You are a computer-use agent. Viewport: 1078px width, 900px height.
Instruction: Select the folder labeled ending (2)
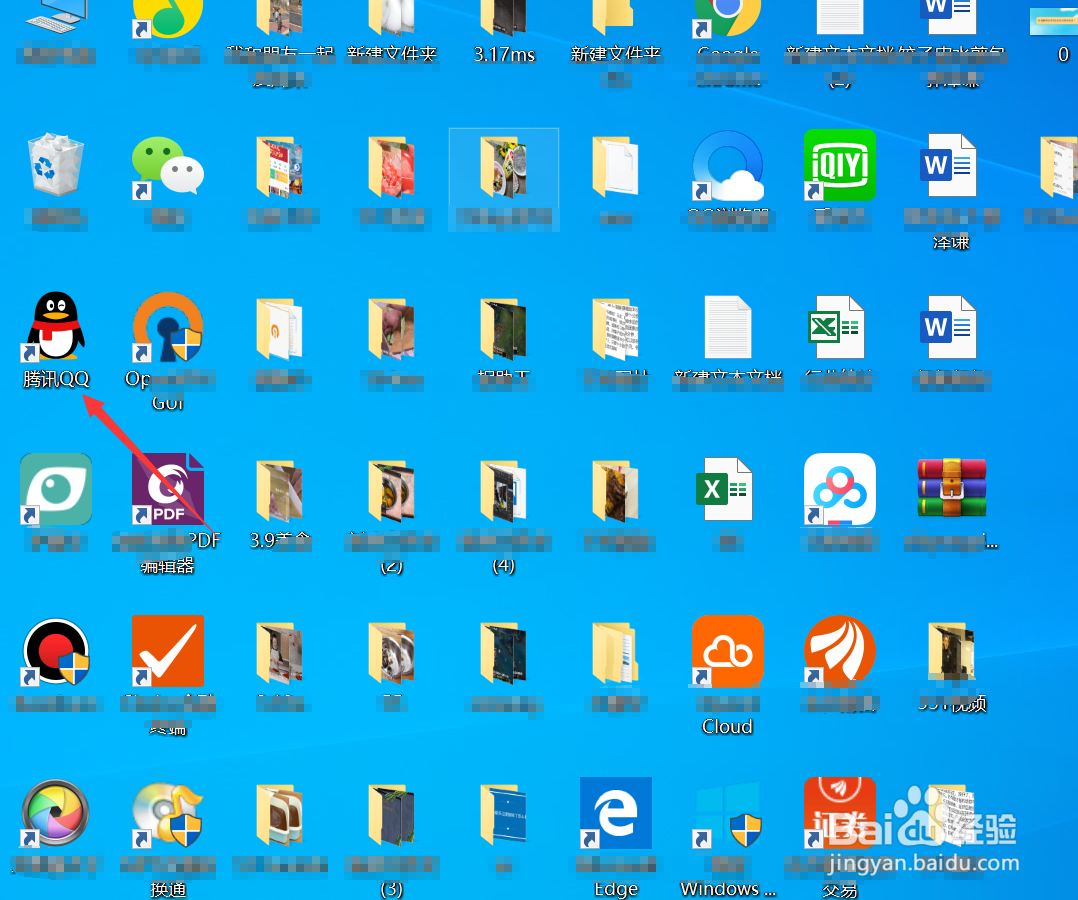click(391, 490)
